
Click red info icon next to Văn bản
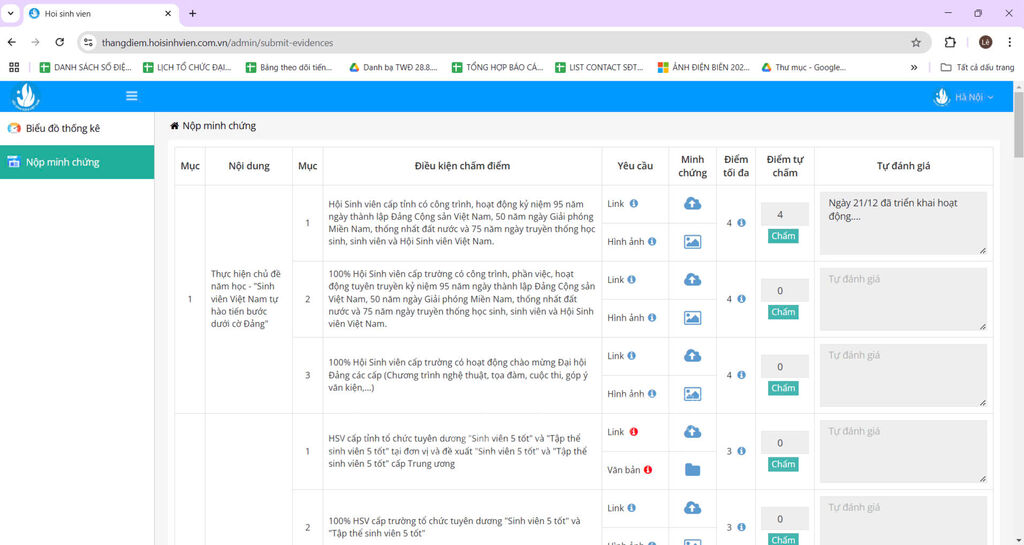(648, 470)
